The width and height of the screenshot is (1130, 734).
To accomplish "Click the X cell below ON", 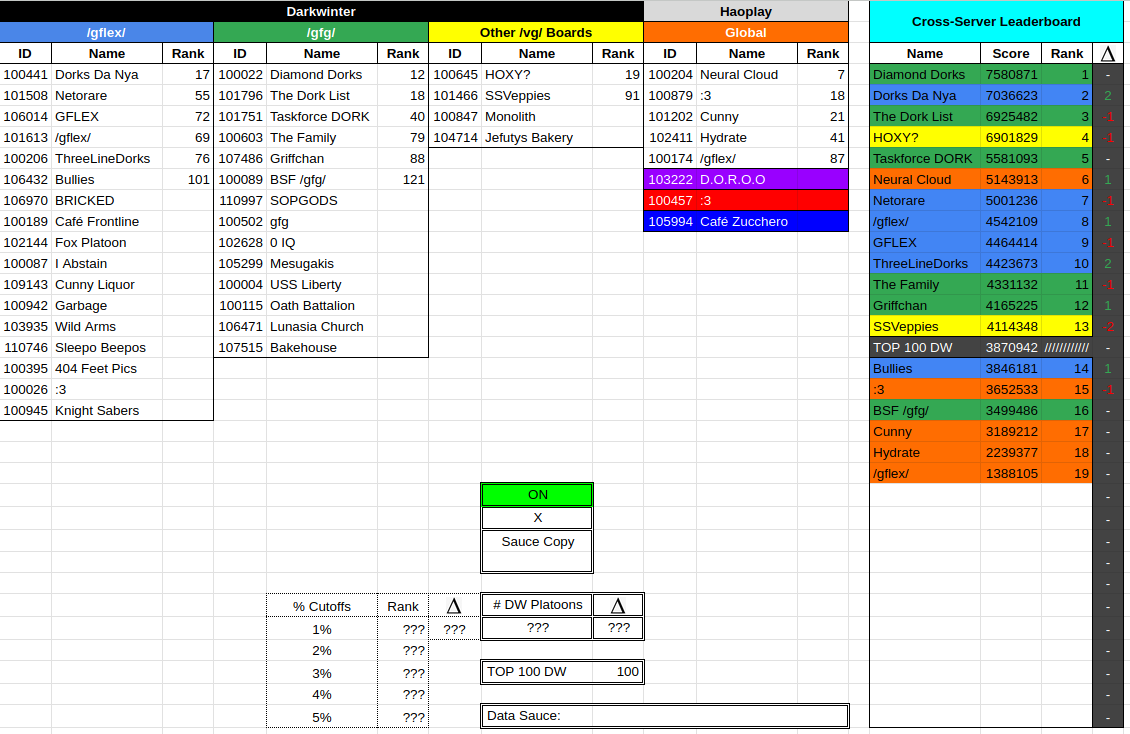I will click(537, 518).
